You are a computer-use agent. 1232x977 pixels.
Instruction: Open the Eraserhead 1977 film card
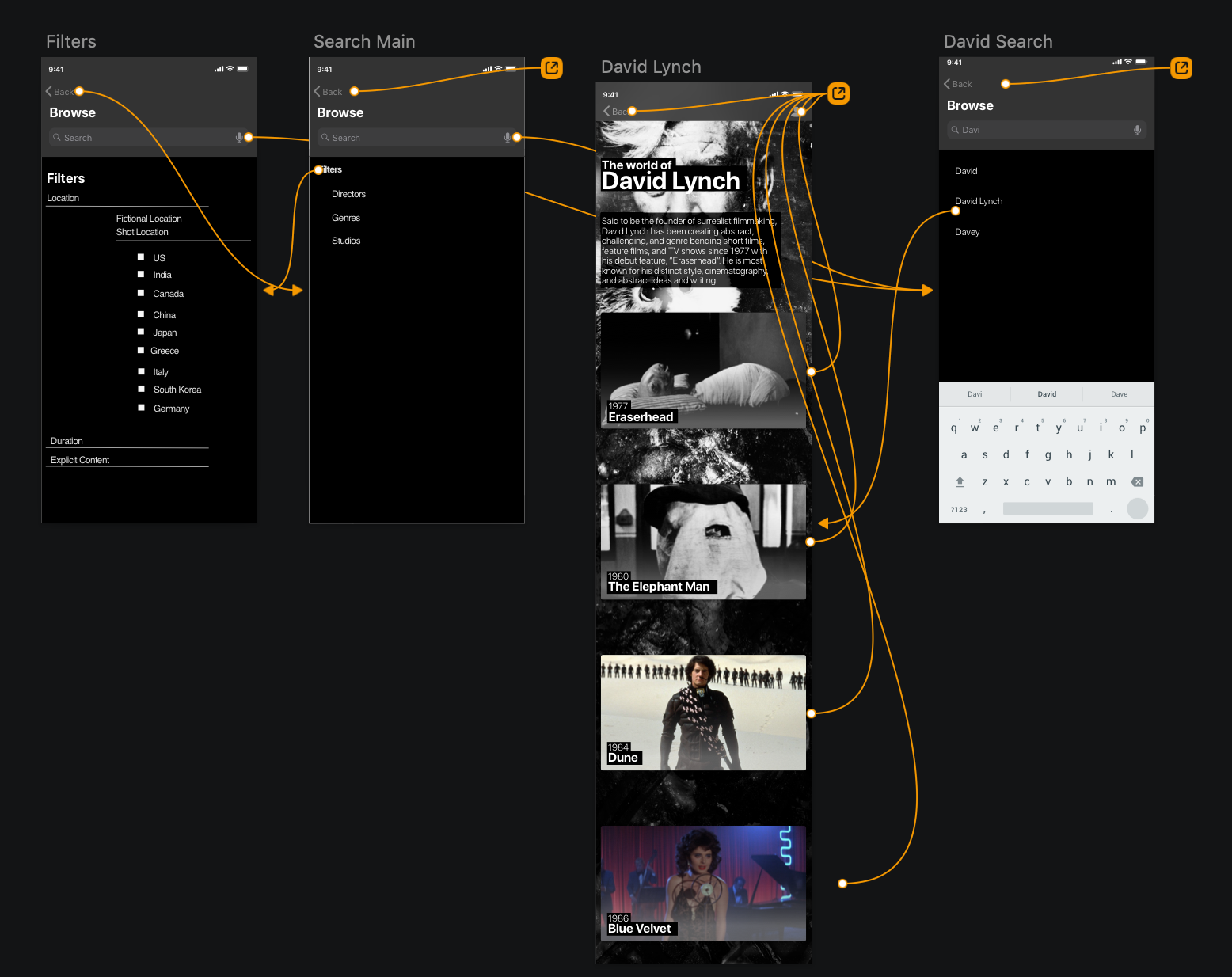[x=703, y=371]
